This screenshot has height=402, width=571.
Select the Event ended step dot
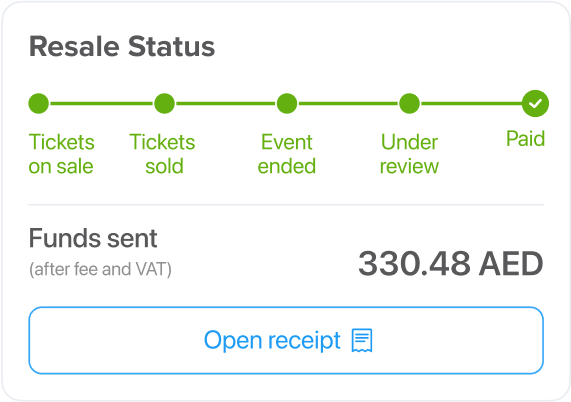287,103
